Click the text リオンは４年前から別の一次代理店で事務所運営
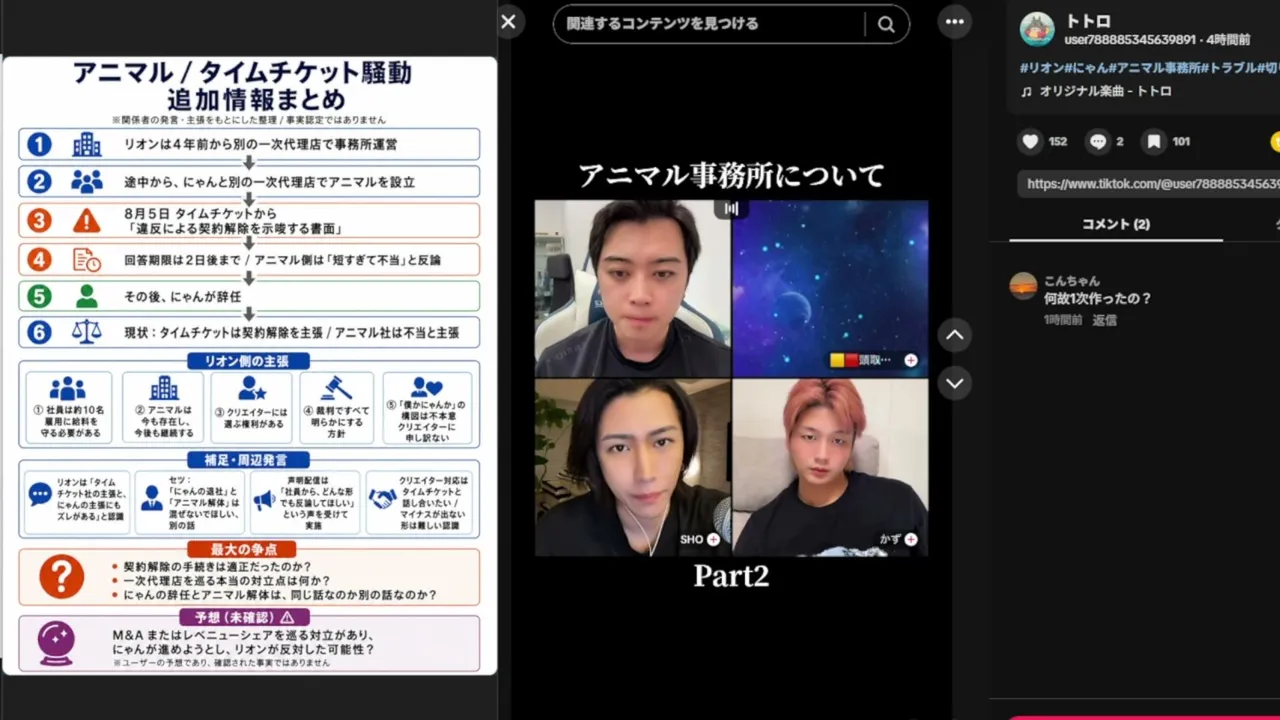 pyautogui.click(x=260, y=144)
